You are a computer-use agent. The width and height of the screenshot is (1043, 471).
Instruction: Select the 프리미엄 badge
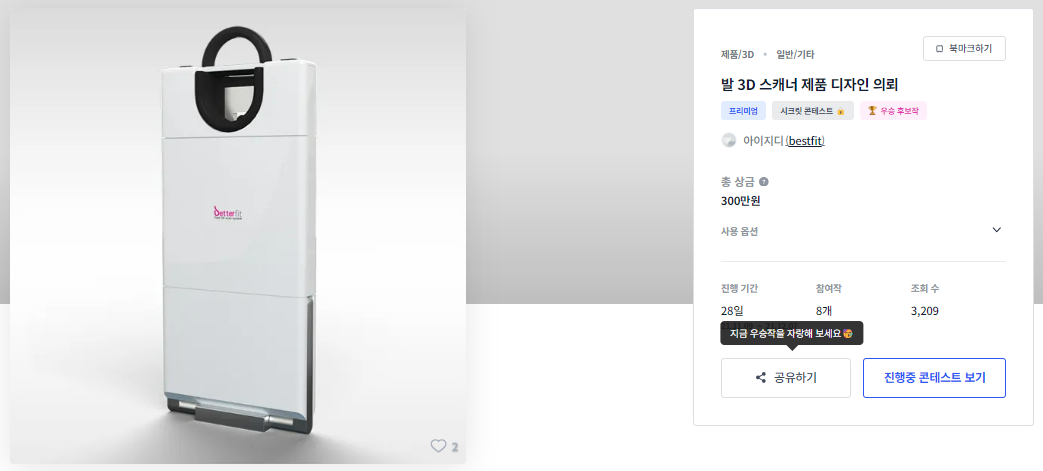(744, 110)
